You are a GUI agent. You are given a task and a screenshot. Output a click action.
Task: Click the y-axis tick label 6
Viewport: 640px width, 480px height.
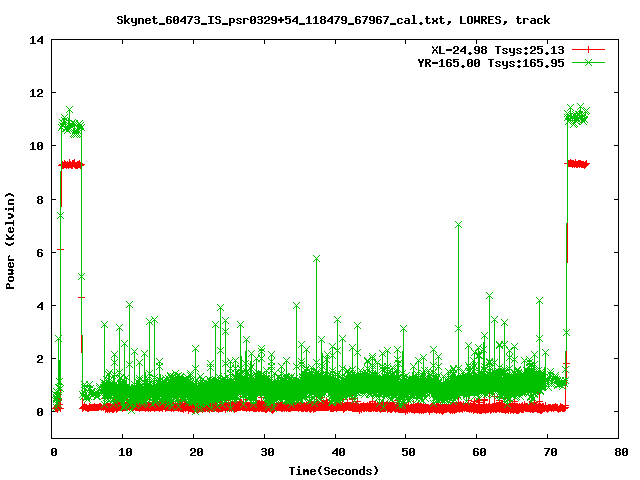click(40, 253)
